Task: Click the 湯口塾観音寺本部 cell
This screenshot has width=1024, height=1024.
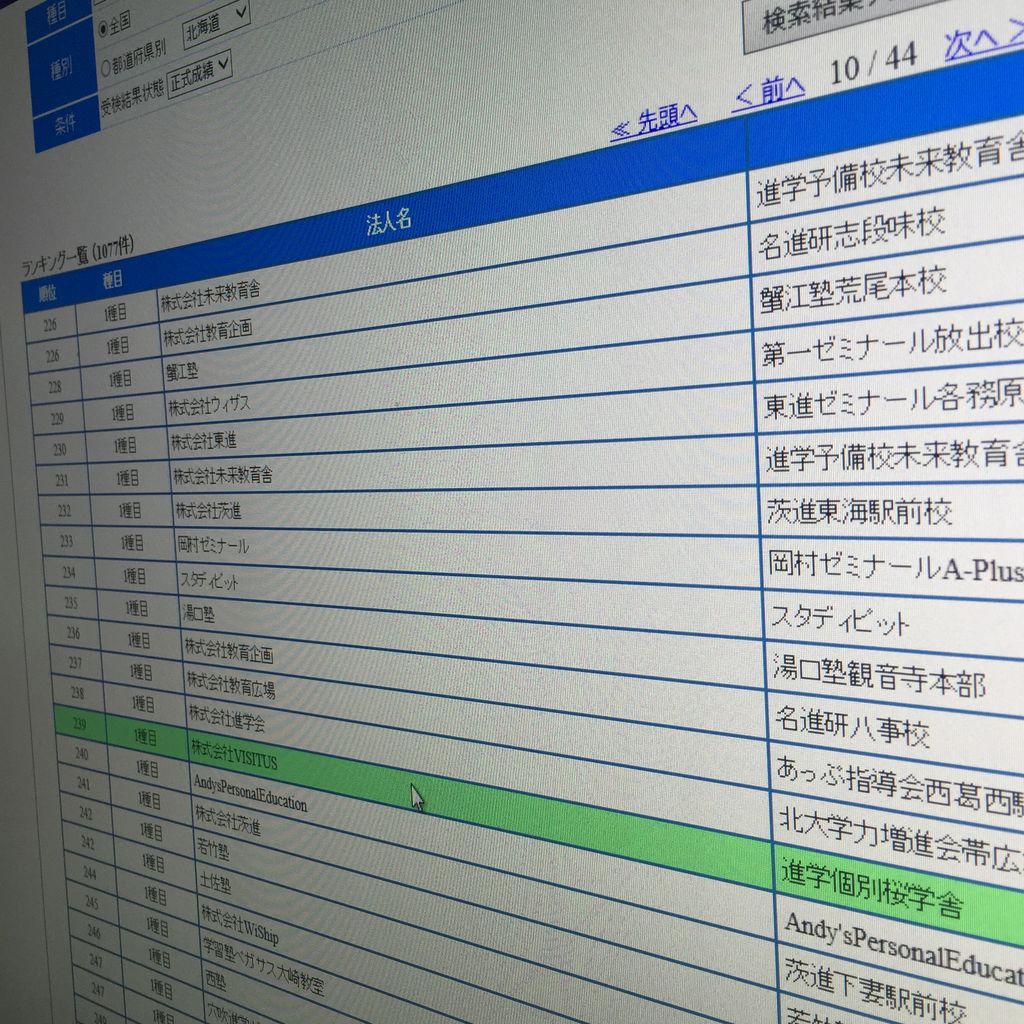Action: click(x=879, y=675)
